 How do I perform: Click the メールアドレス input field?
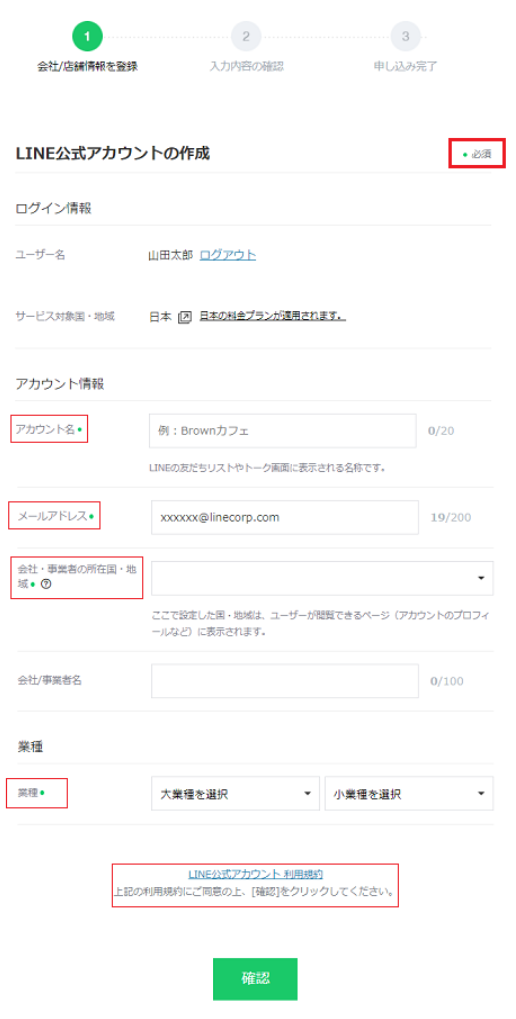click(285, 517)
